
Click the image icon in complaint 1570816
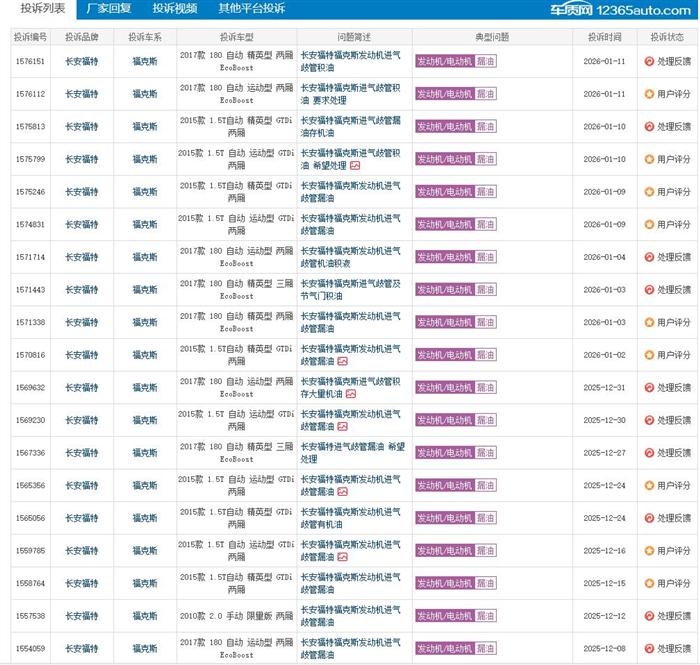pyautogui.click(x=342, y=361)
